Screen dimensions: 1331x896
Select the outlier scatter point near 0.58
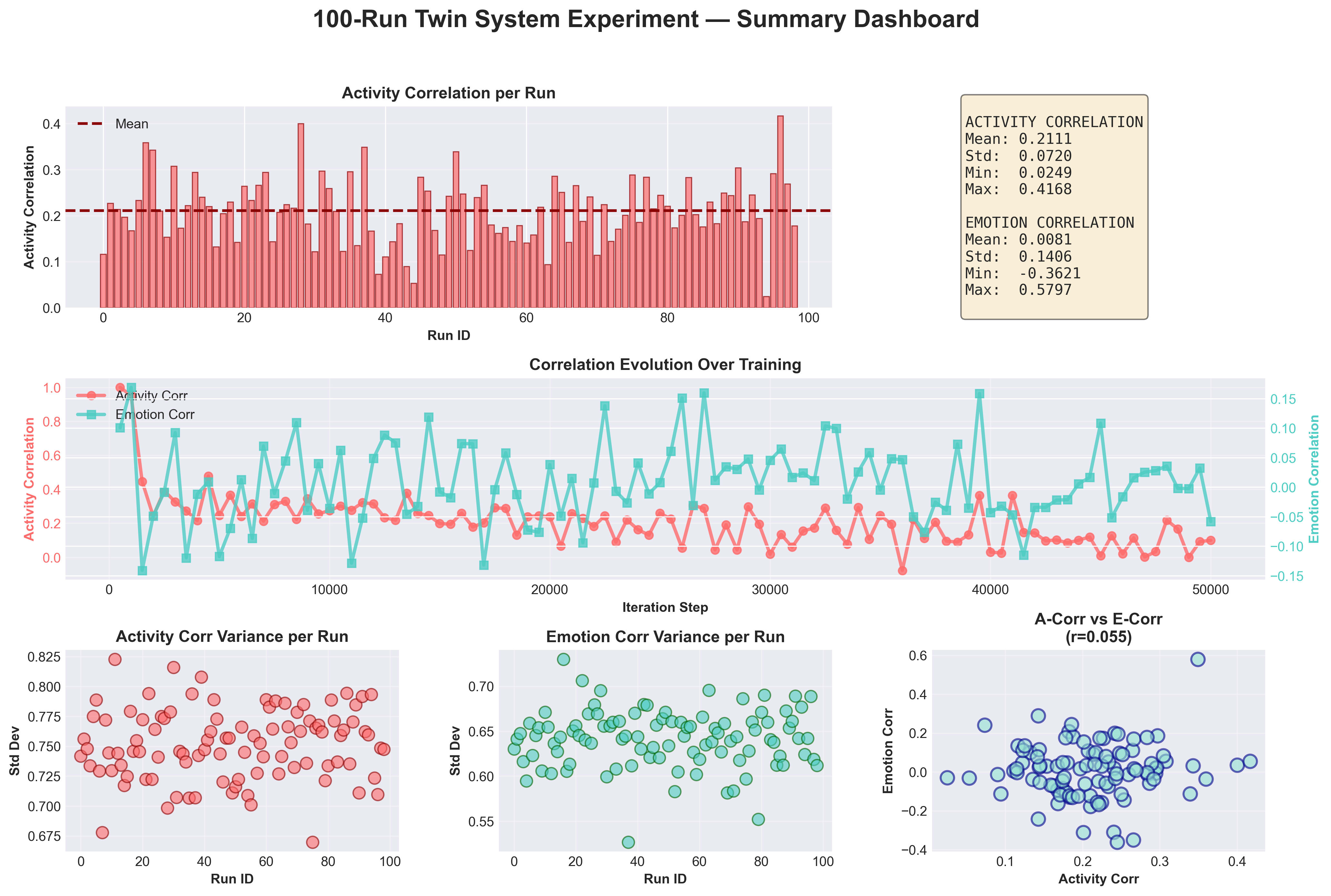pos(1198,659)
